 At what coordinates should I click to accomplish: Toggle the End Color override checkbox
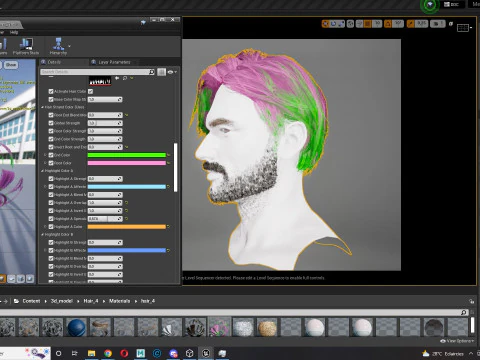tap(51, 155)
